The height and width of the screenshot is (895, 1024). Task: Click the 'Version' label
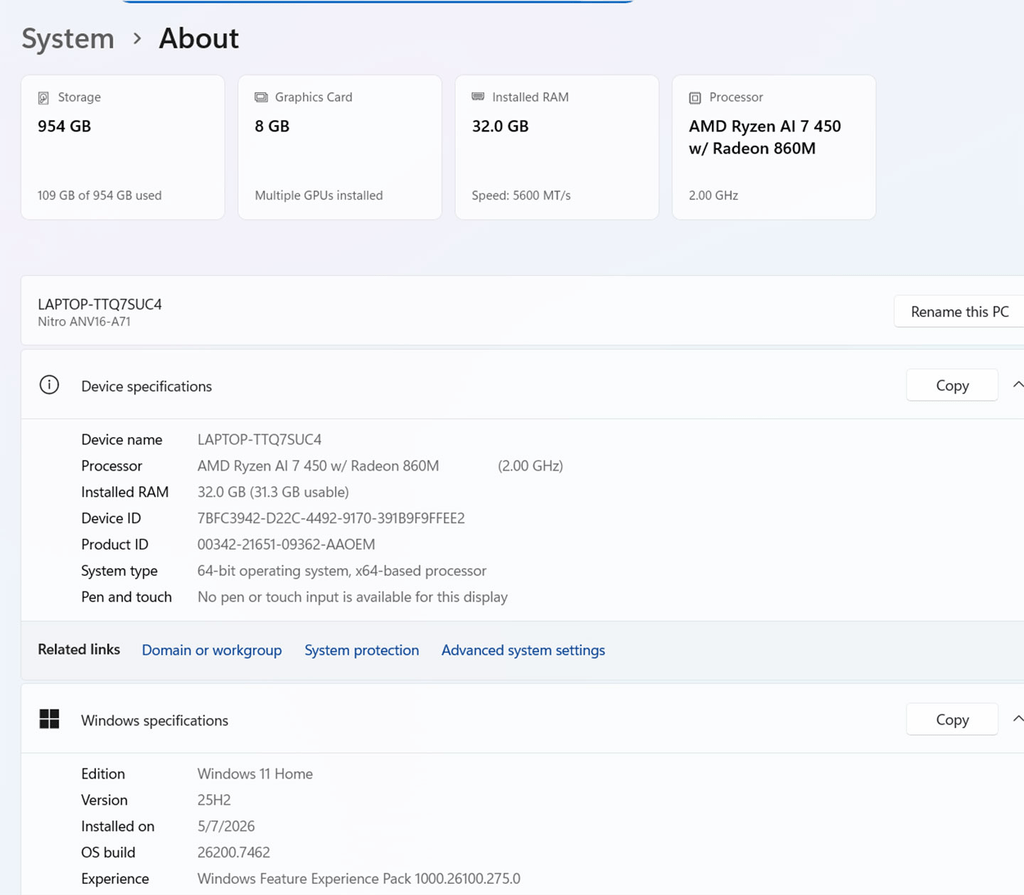(x=104, y=800)
